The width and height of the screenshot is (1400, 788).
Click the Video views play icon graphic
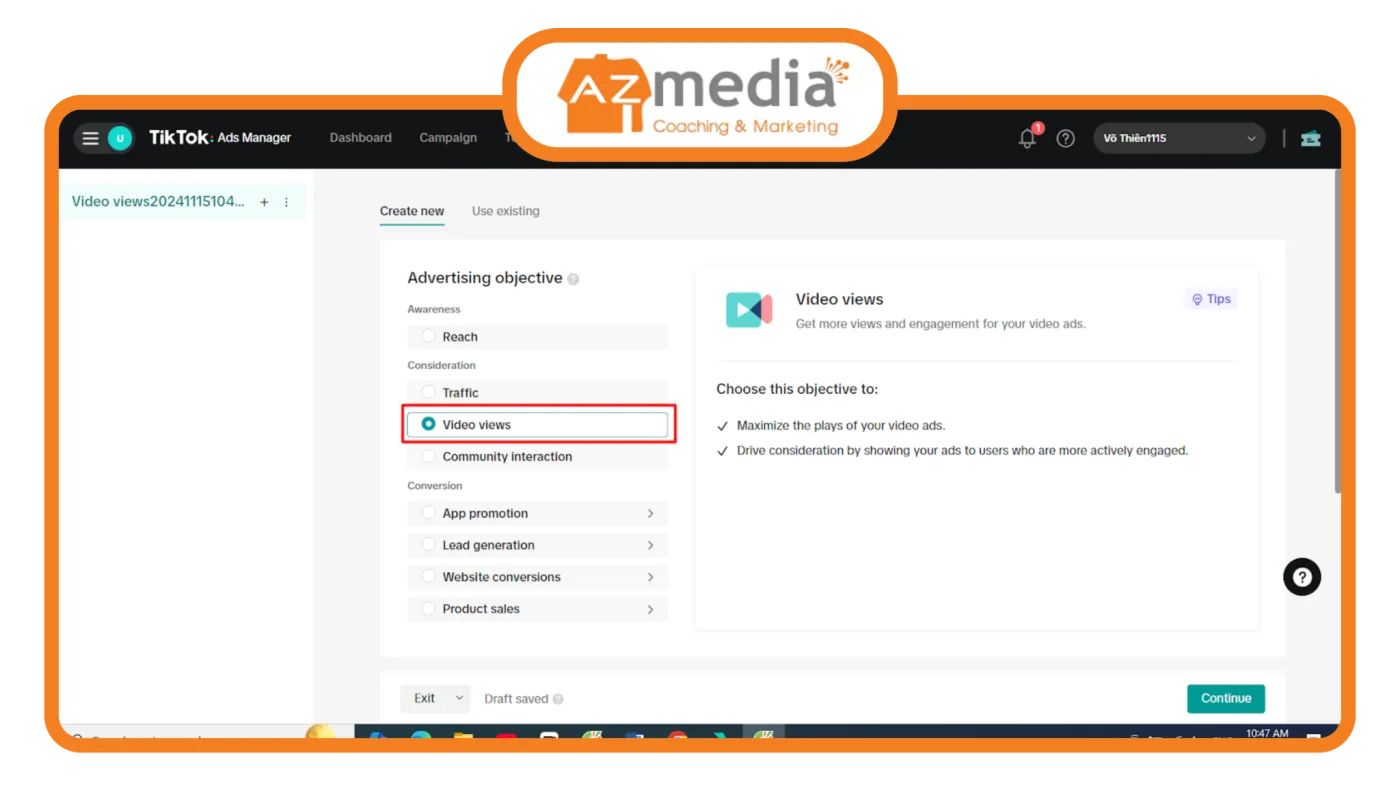pos(749,310)
